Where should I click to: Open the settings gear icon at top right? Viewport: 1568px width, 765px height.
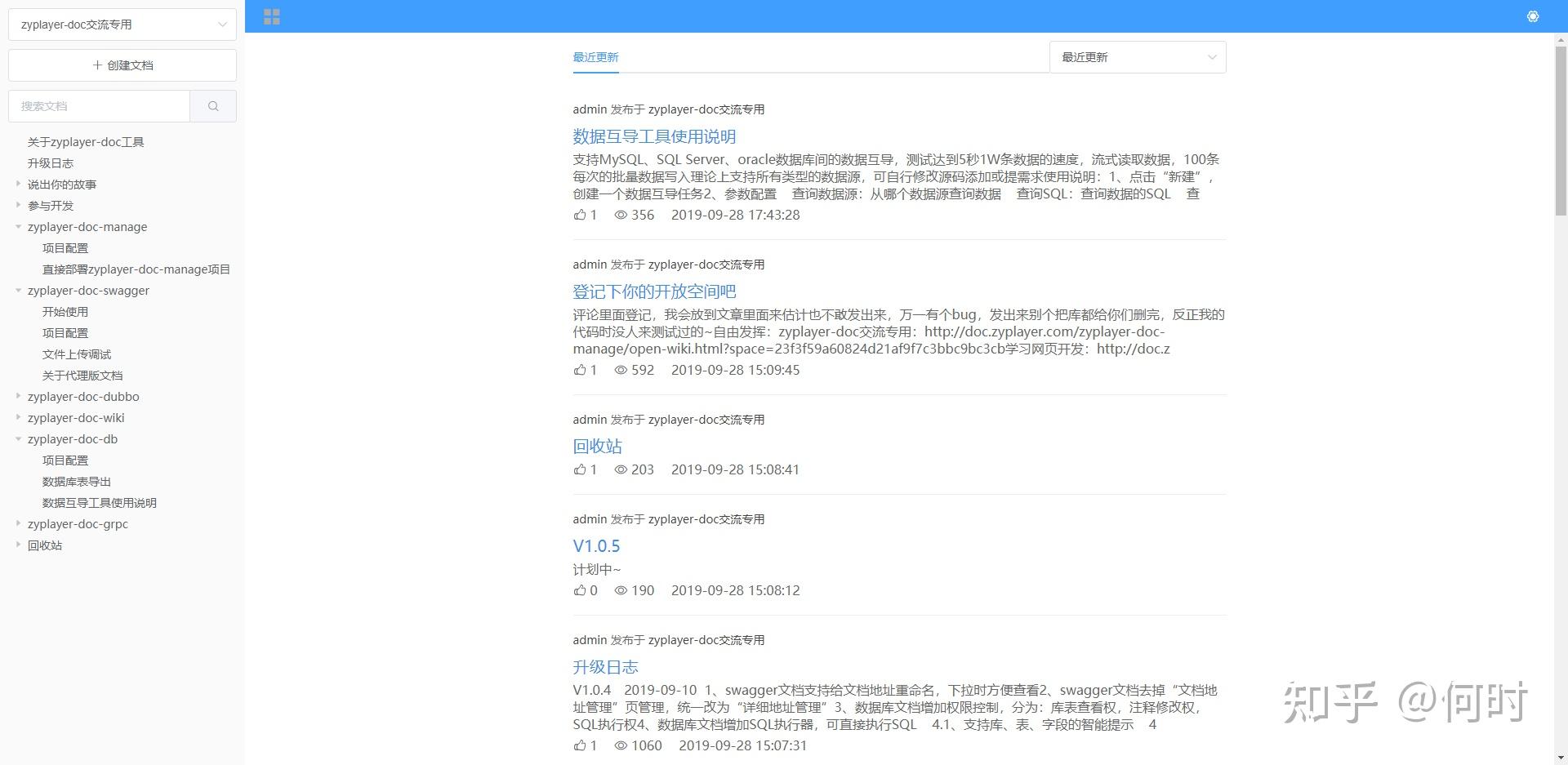pos(1533,16)
